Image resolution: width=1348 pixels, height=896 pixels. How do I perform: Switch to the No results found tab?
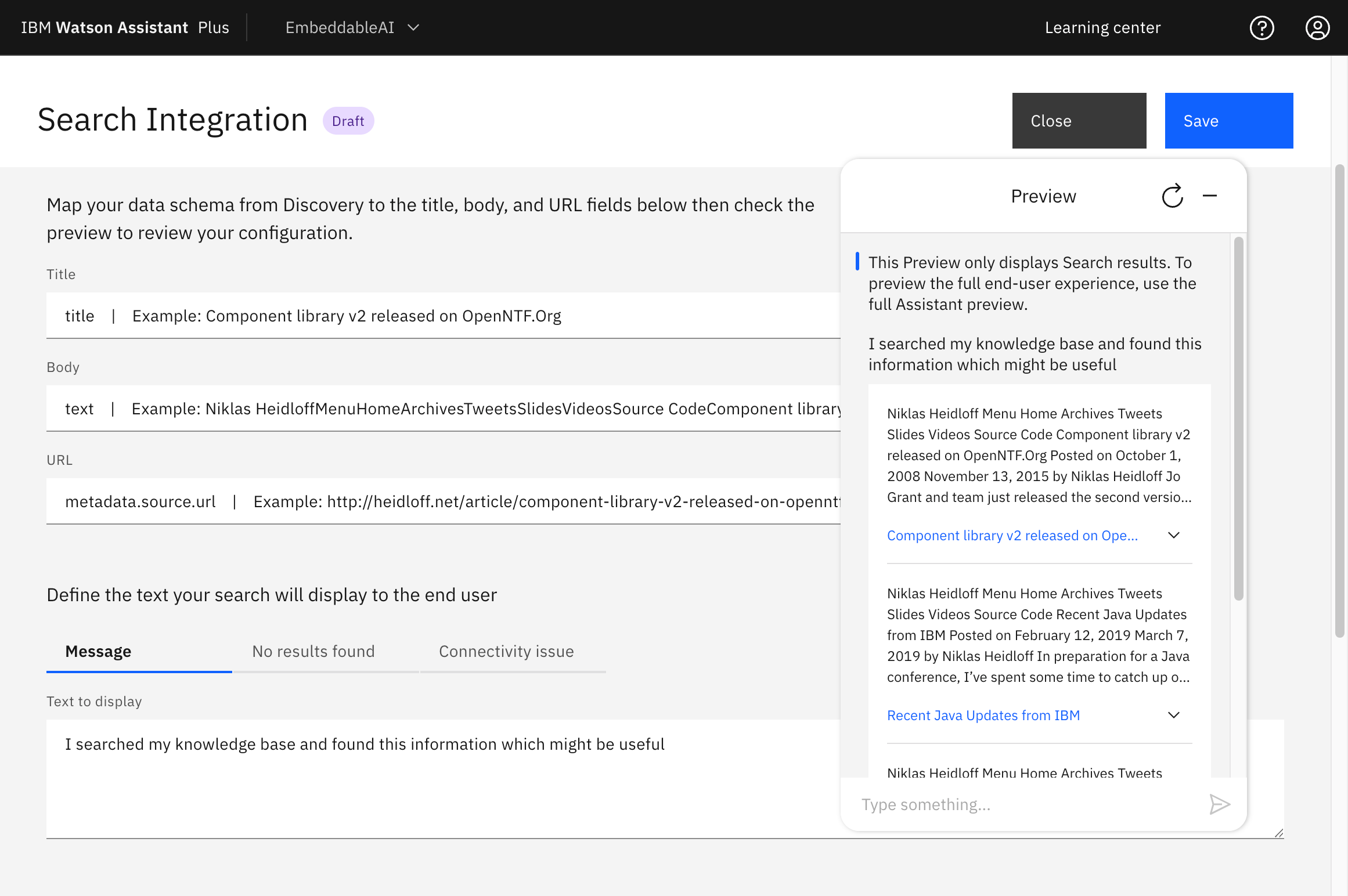326,652
